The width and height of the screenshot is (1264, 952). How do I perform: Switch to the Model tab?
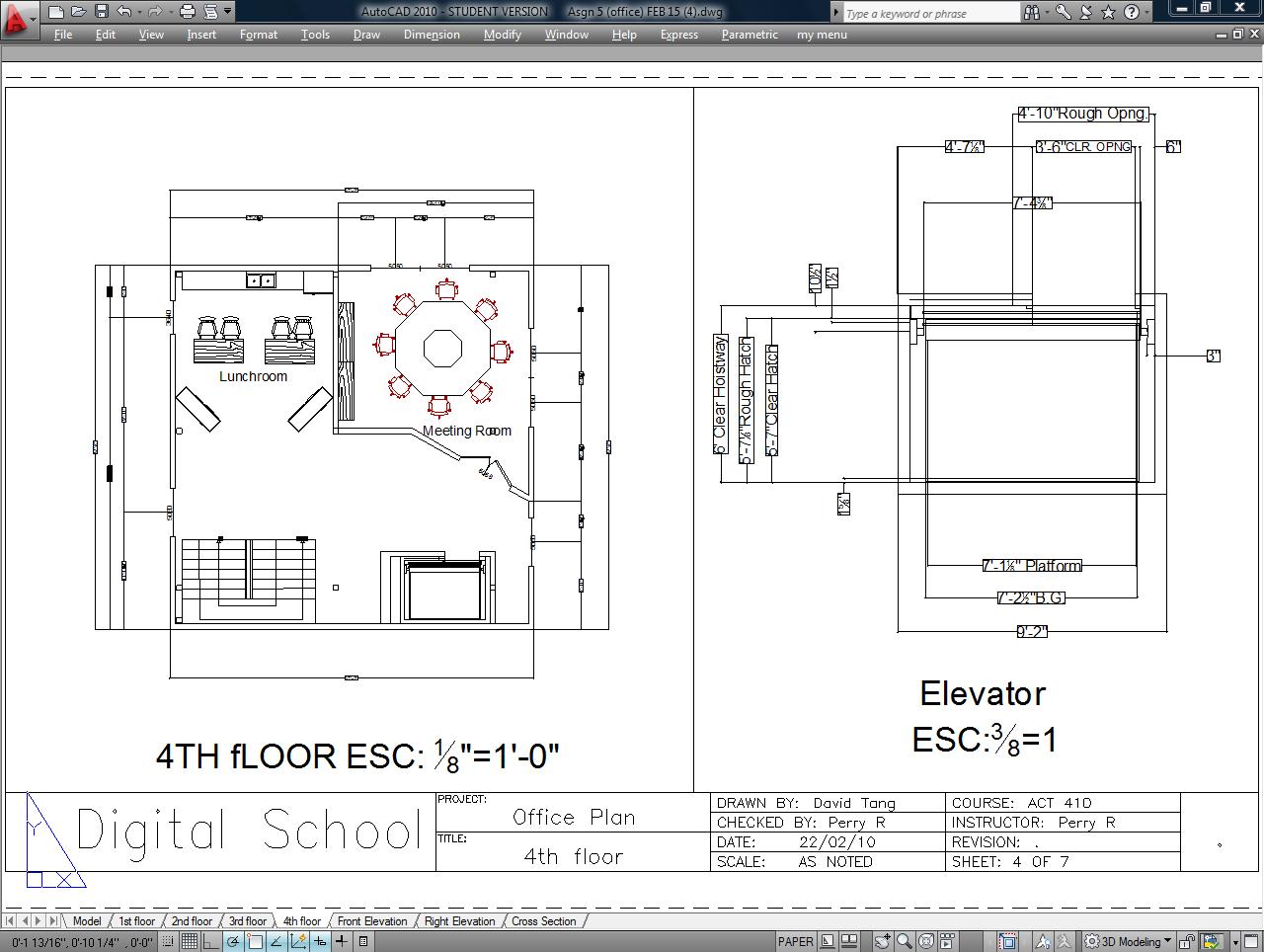(x=87, y=920)
